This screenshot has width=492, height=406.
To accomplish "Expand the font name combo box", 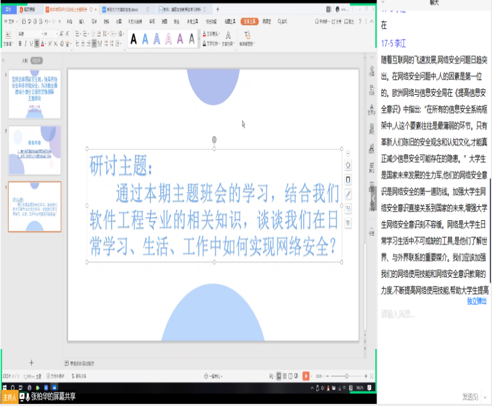I will point(43,34).
